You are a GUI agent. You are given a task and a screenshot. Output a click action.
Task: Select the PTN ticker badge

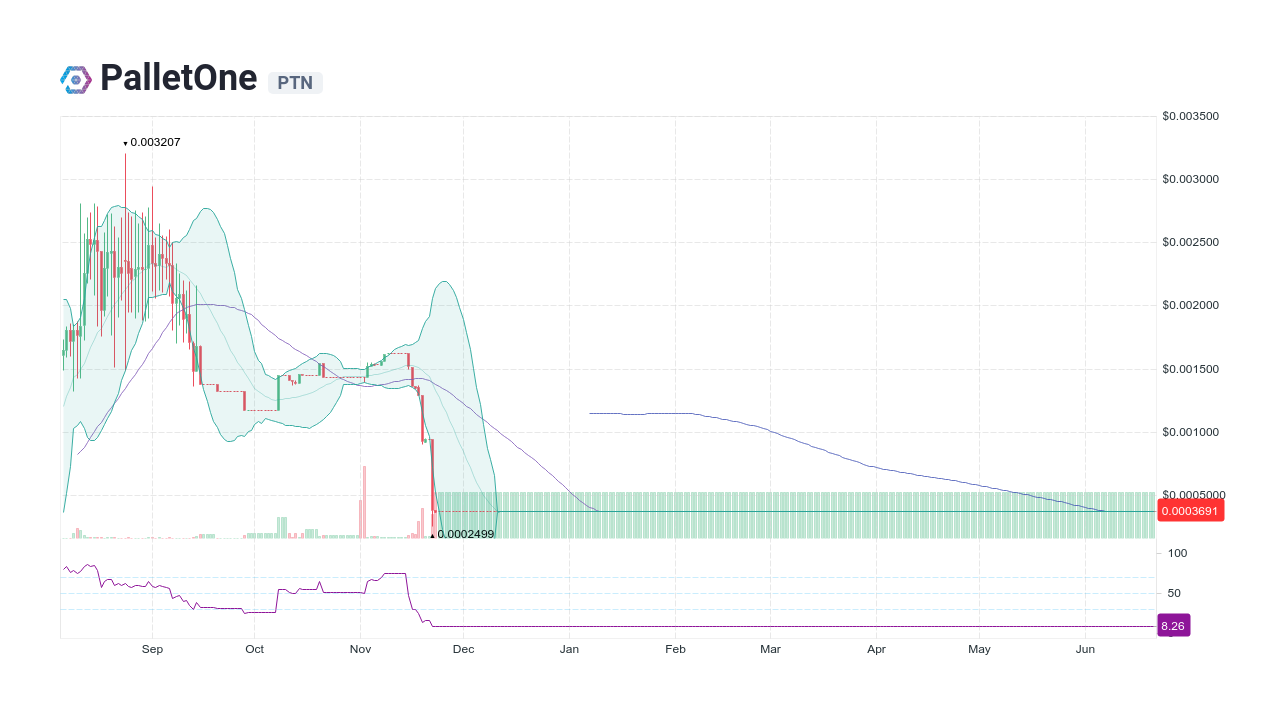coord(295,83)
